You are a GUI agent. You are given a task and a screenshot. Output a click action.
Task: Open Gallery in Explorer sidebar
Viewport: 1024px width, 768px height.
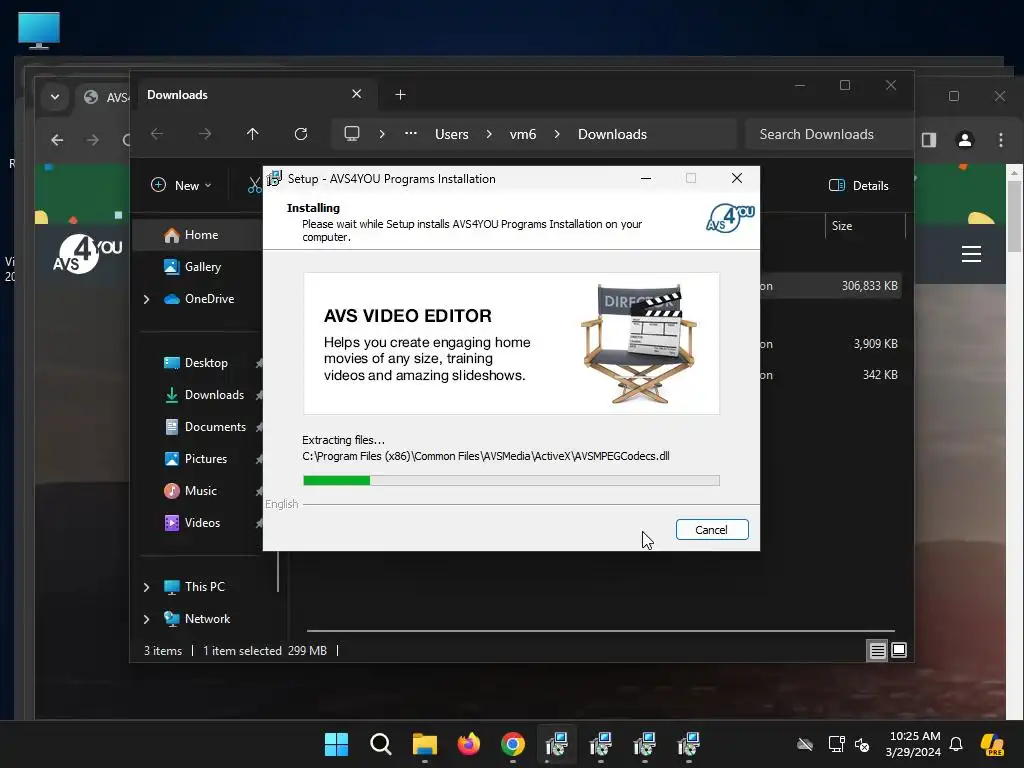(202, 267)
